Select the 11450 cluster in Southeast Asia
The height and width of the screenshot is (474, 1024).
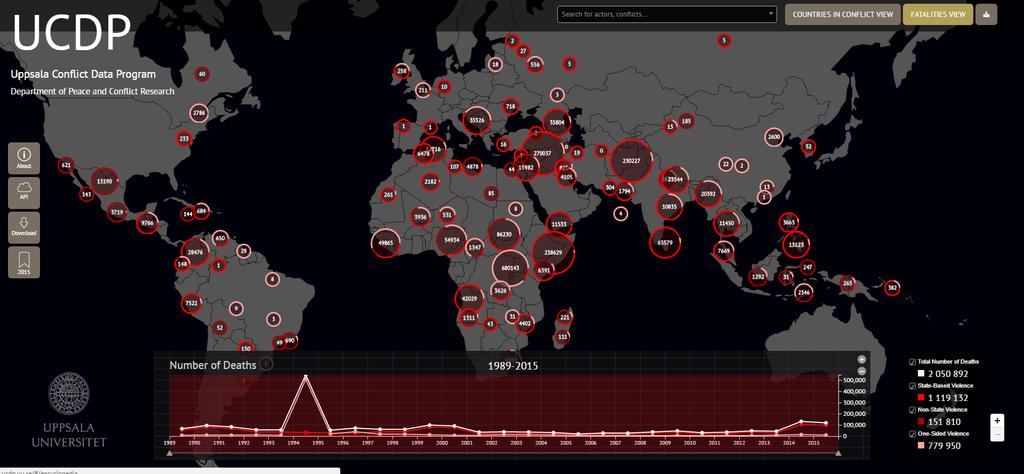tap(727, 223)
